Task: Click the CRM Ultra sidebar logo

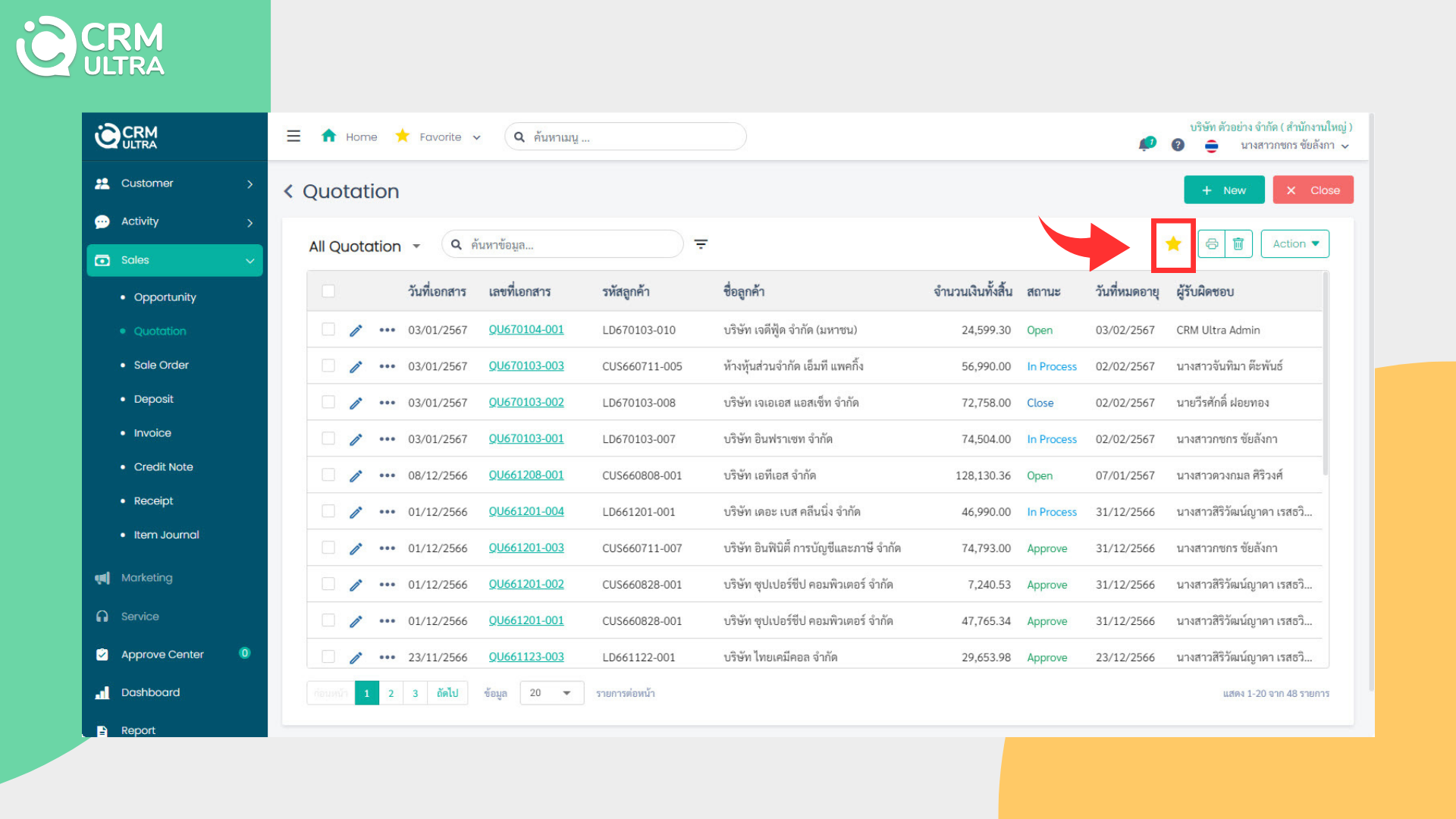Action: pos(126,136)
